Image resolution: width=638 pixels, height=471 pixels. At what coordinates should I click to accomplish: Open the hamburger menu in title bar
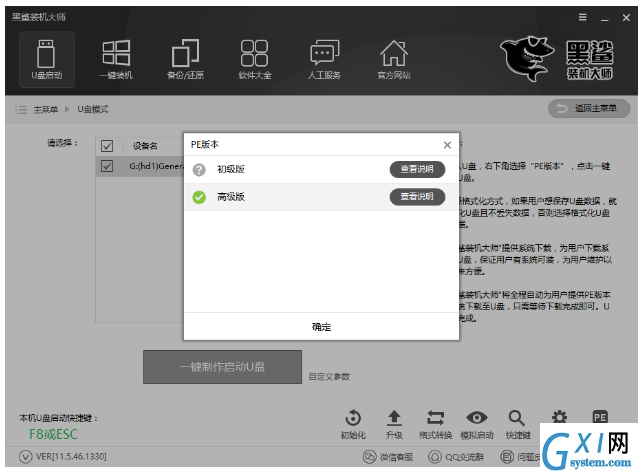pyautogui.click(x=583, y=17)
